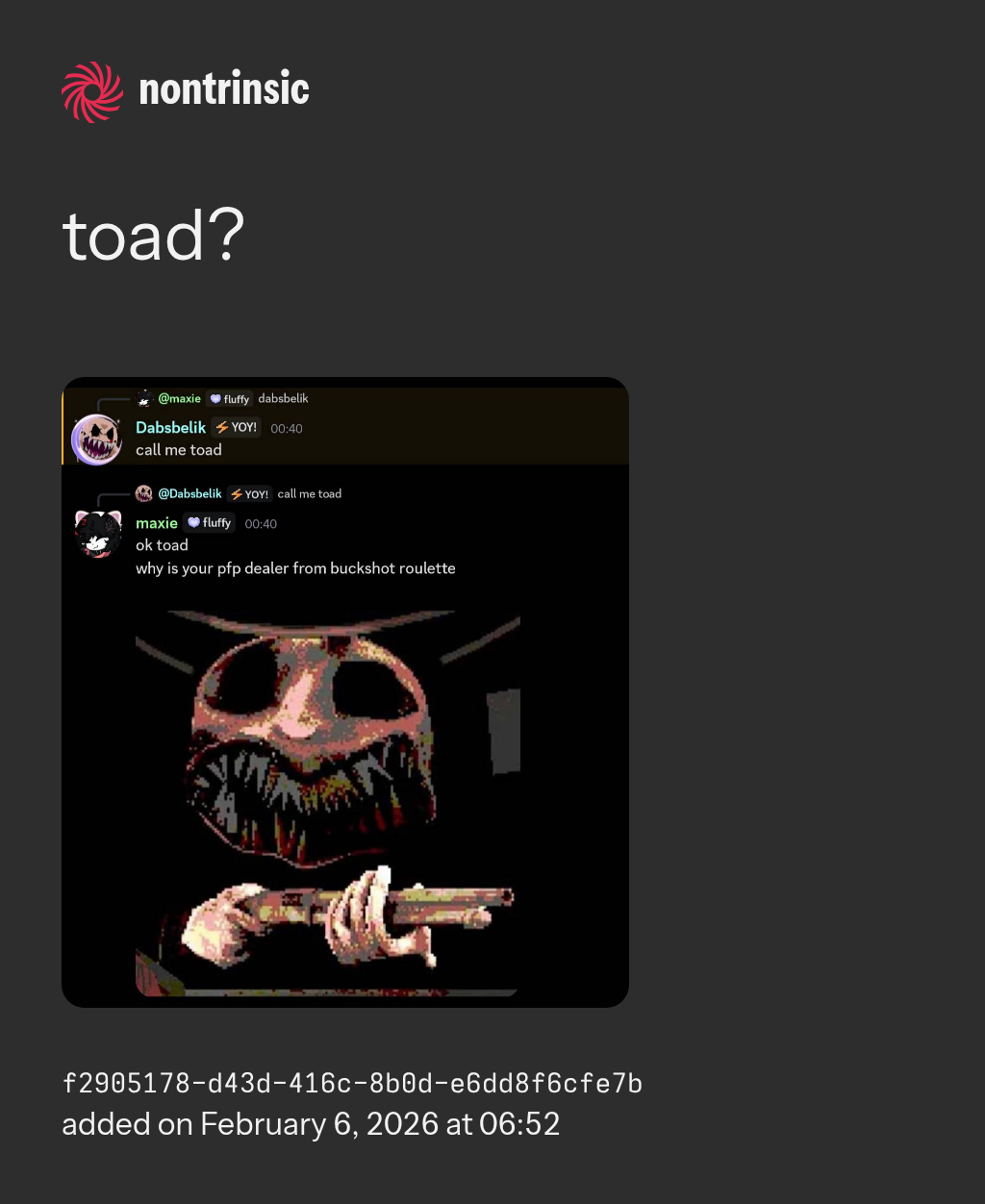Click the "added on February 6, 2026" date
The width and height of the screenshot is (985, 1204).
click(311, 1124)
